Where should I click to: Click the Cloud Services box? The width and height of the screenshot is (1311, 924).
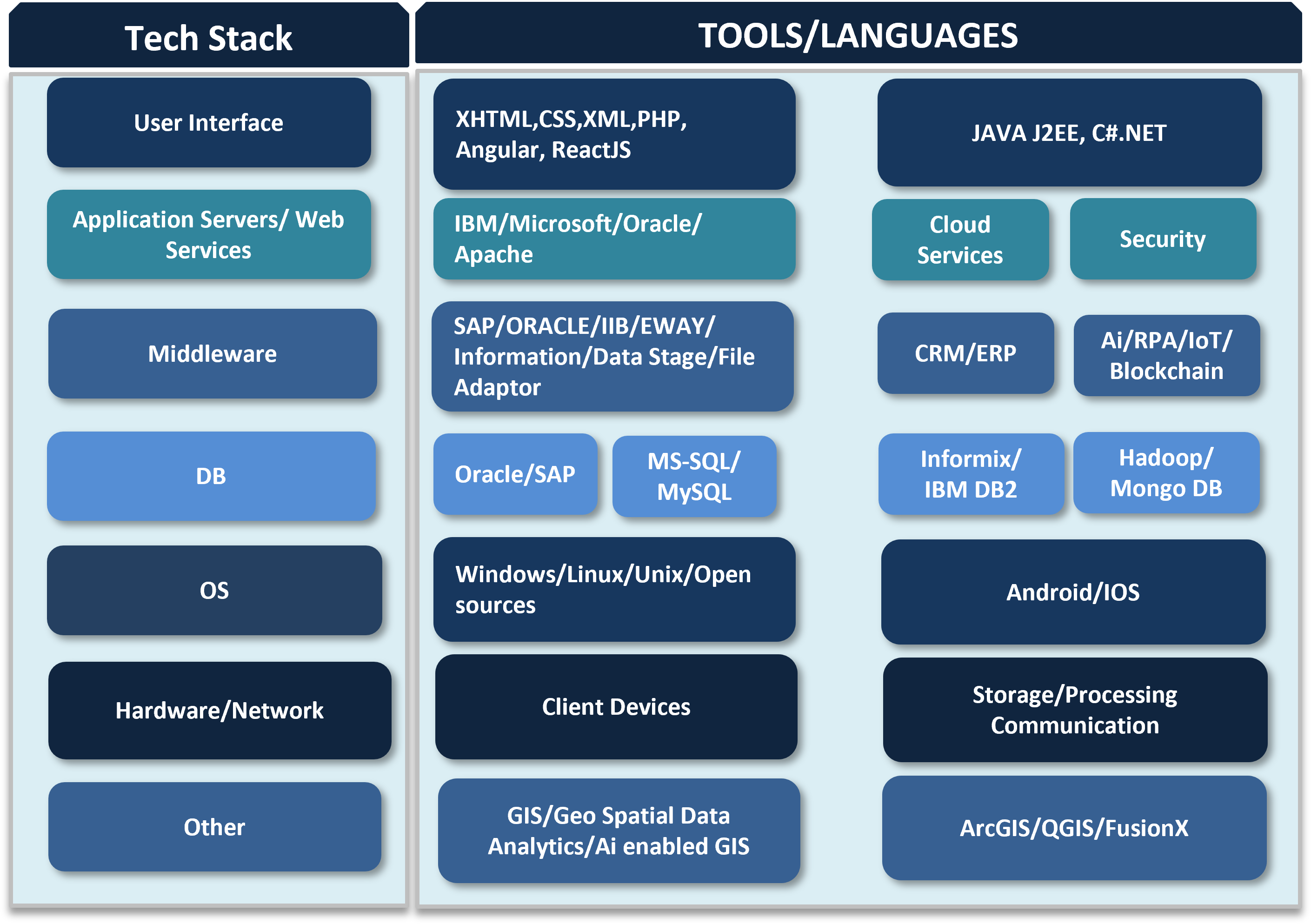click(960, 240)
